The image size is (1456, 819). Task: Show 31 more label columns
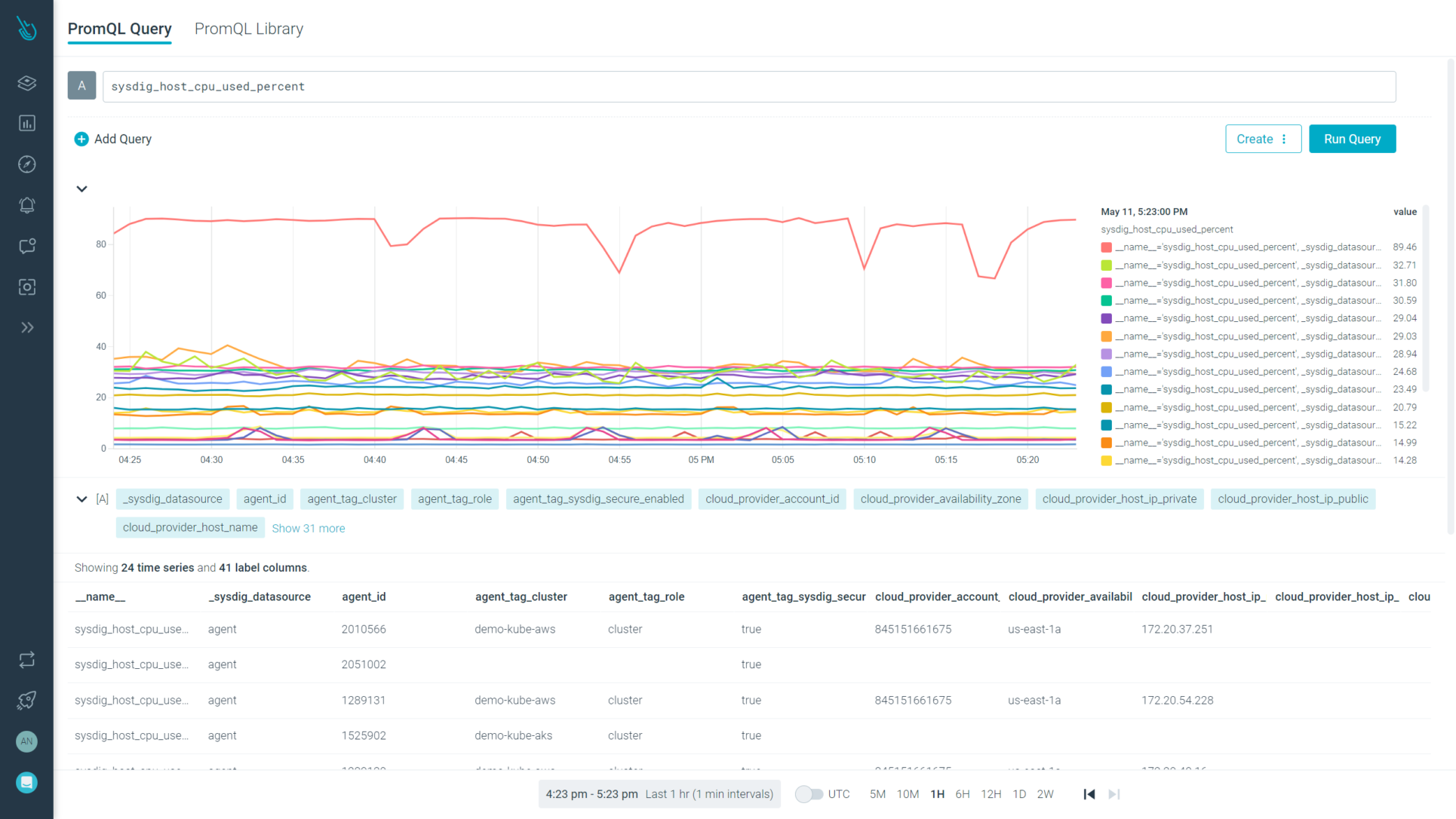click(308, 528)
